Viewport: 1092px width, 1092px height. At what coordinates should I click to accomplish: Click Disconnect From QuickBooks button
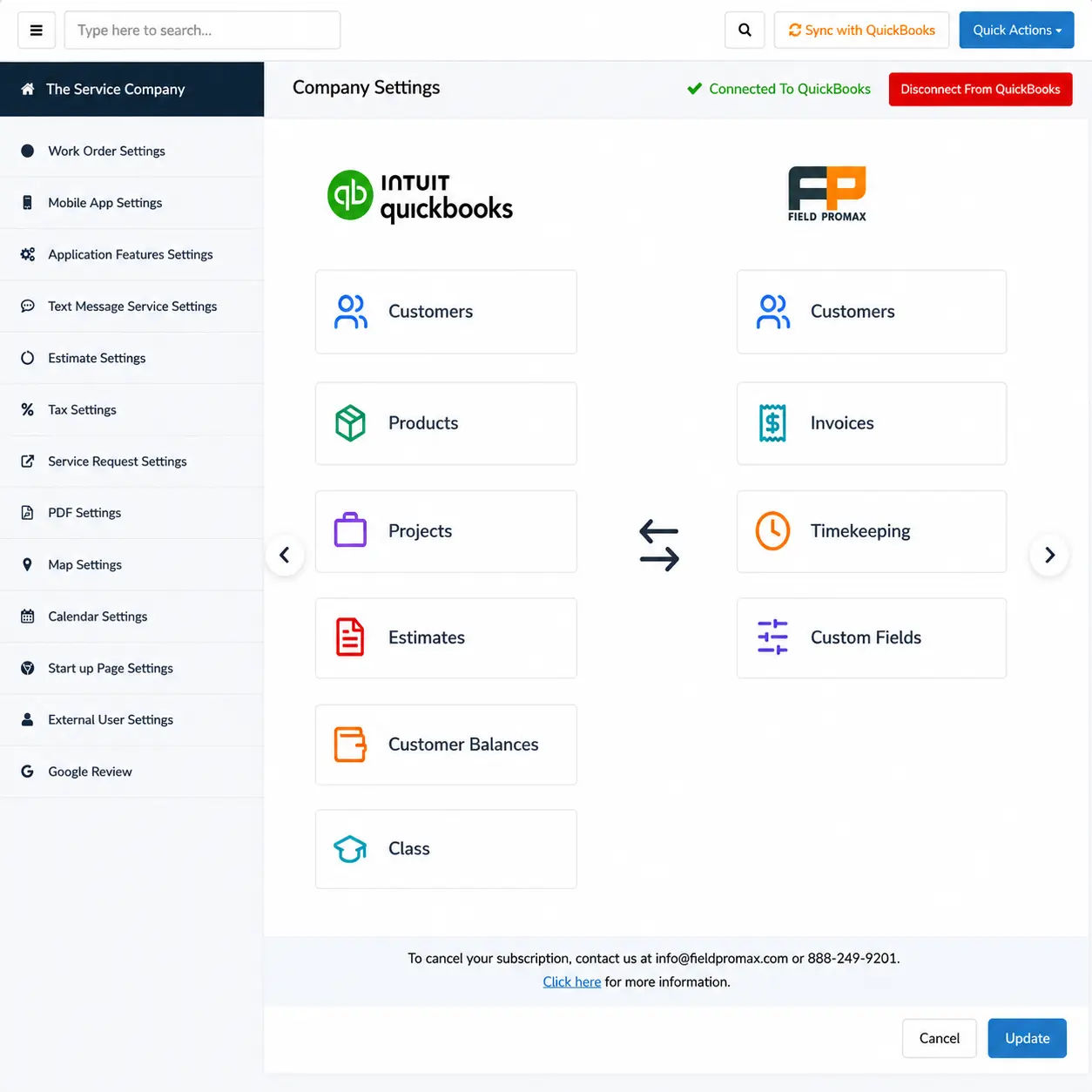[x=980, y=89]
